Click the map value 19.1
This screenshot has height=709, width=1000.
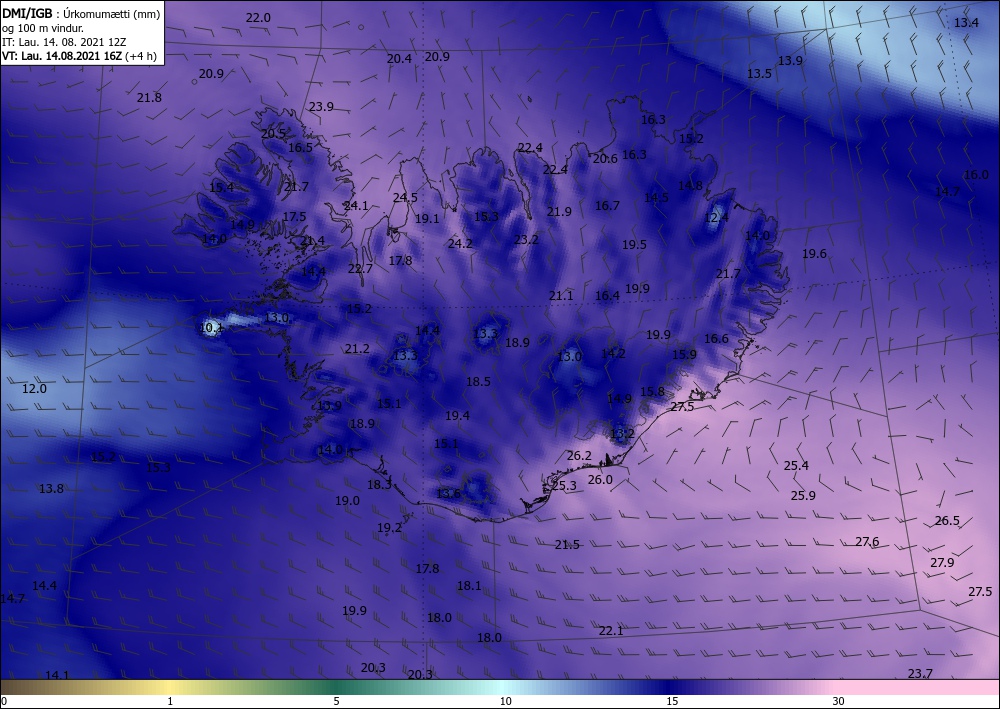point(427,219)
